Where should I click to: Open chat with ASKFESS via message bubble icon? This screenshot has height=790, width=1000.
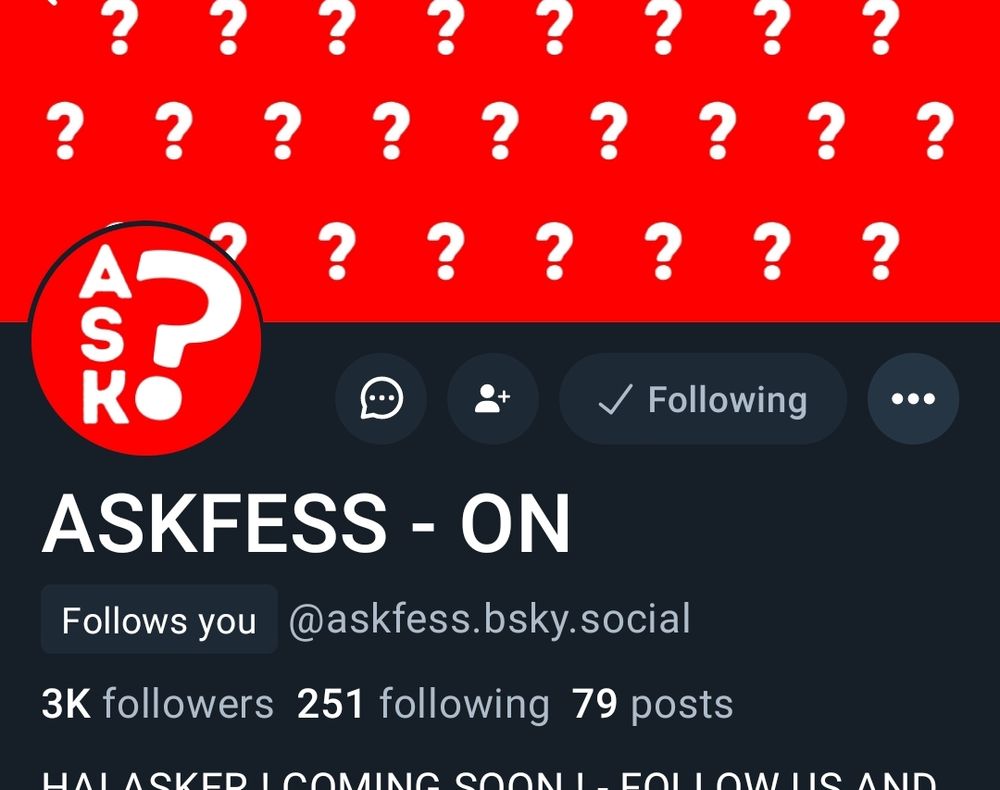click(x=381, y=399)
